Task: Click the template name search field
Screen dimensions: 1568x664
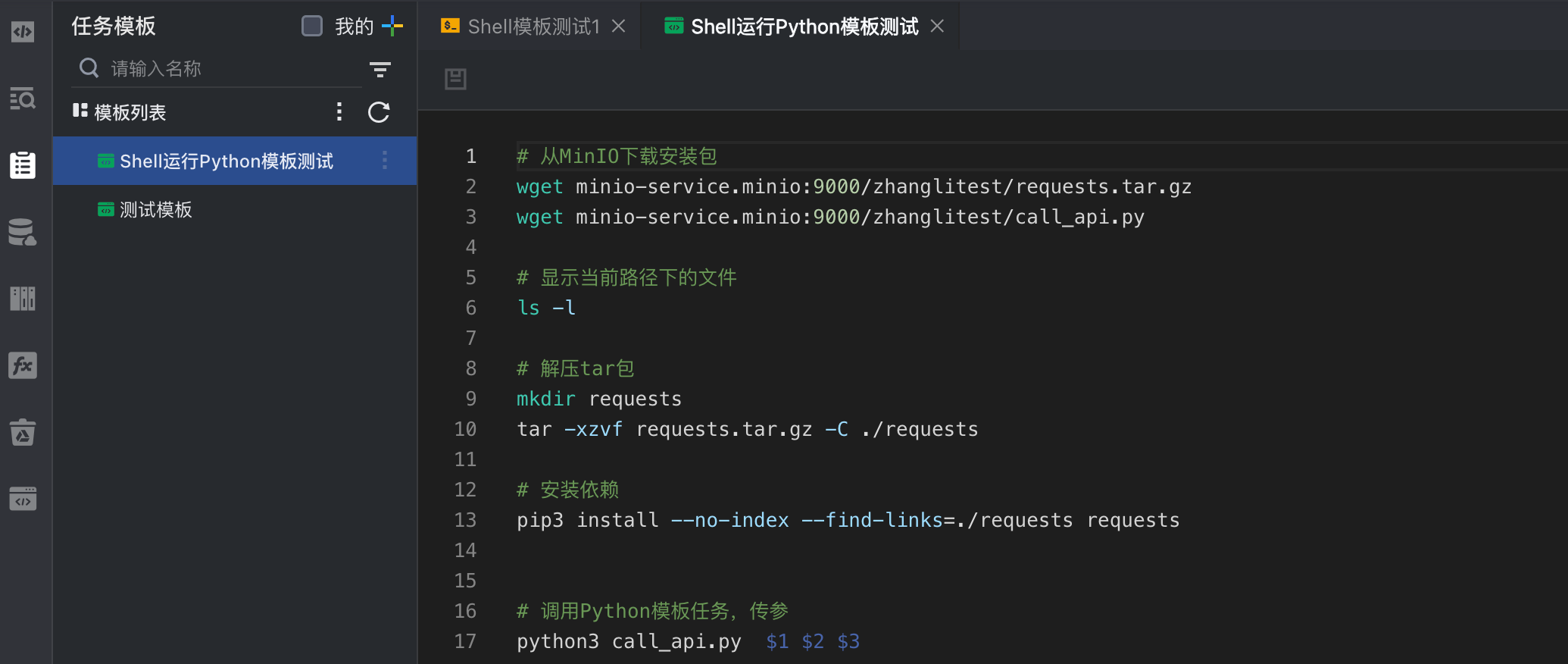Action: coord(227,69)
